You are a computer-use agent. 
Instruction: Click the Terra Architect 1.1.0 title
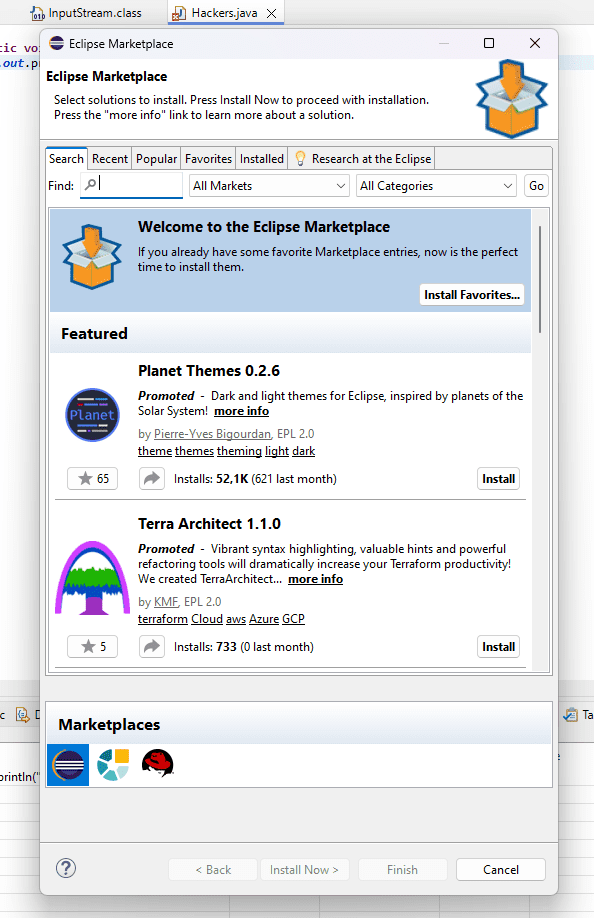(x=210, y=523)
